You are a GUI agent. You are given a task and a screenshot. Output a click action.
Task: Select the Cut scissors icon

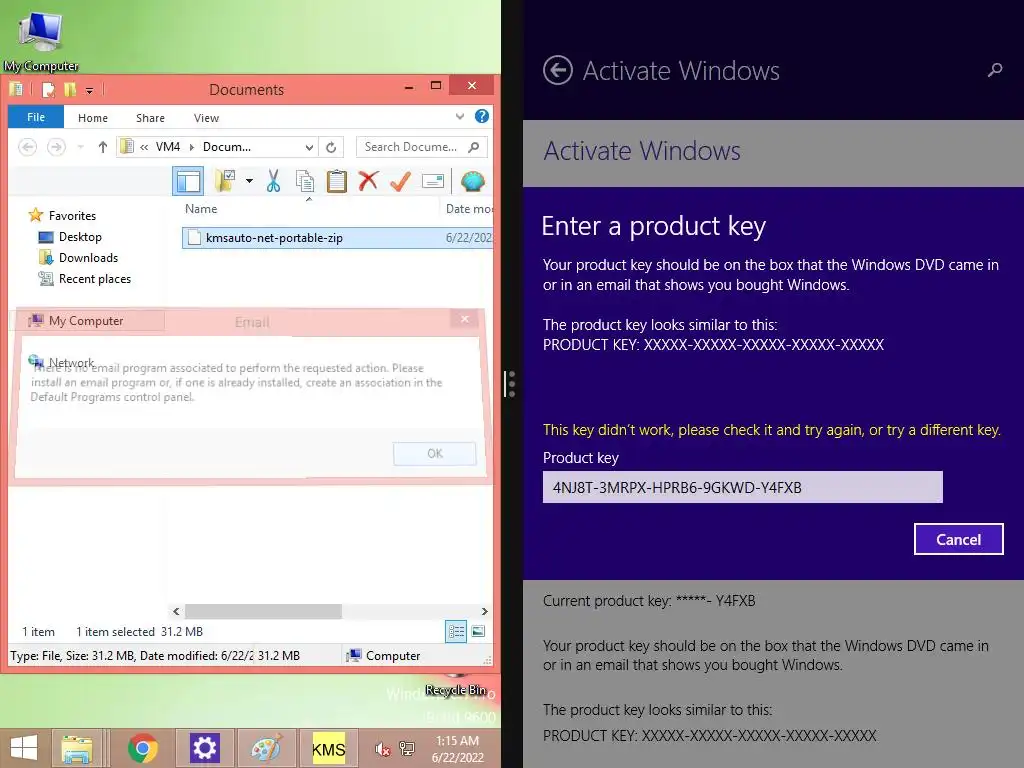pos(273,181)
